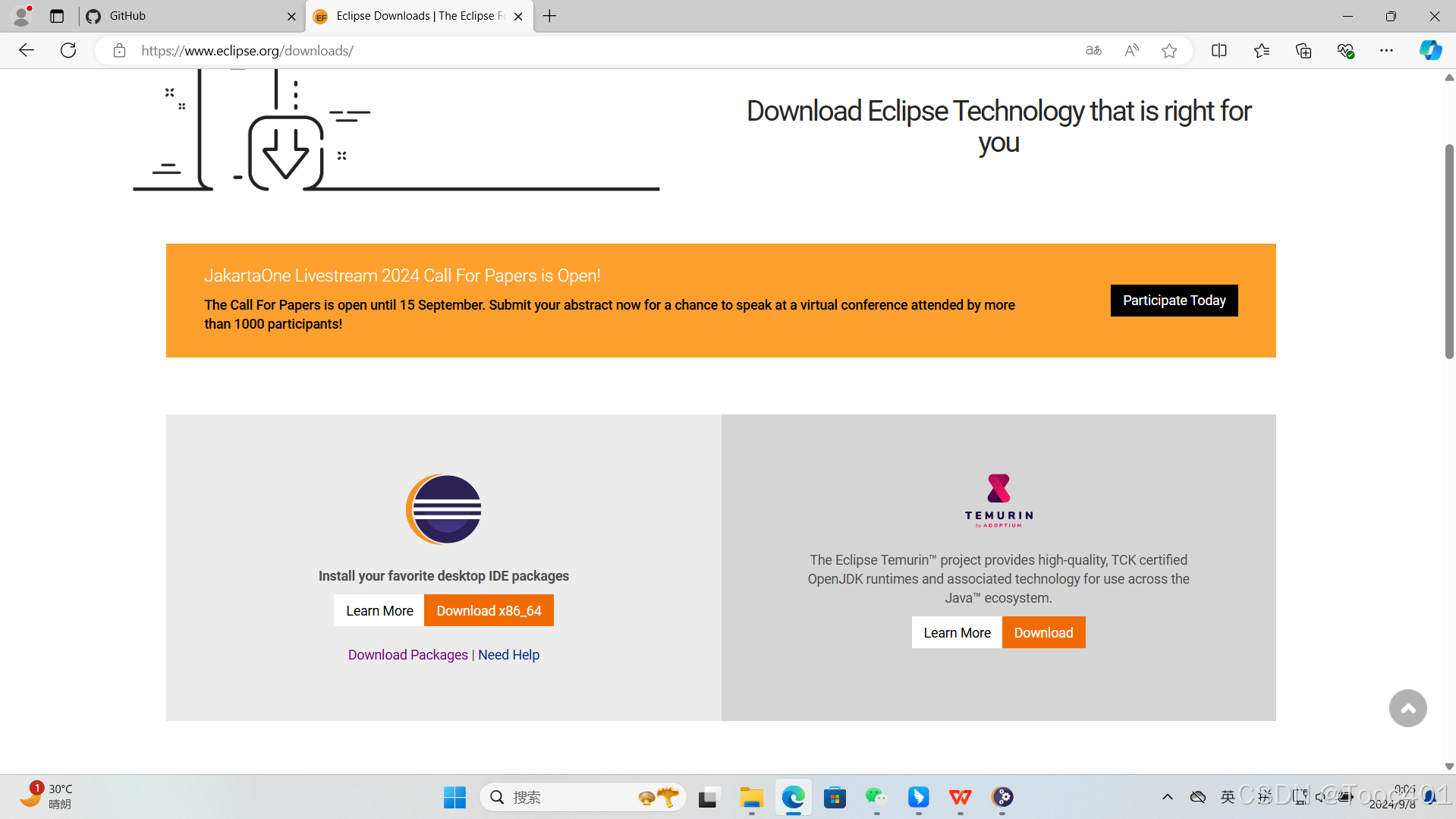Click the Eclipse IDE logo
Image resolution: width=1456 pixels, height=819 pixels.
tap(444, 509)
